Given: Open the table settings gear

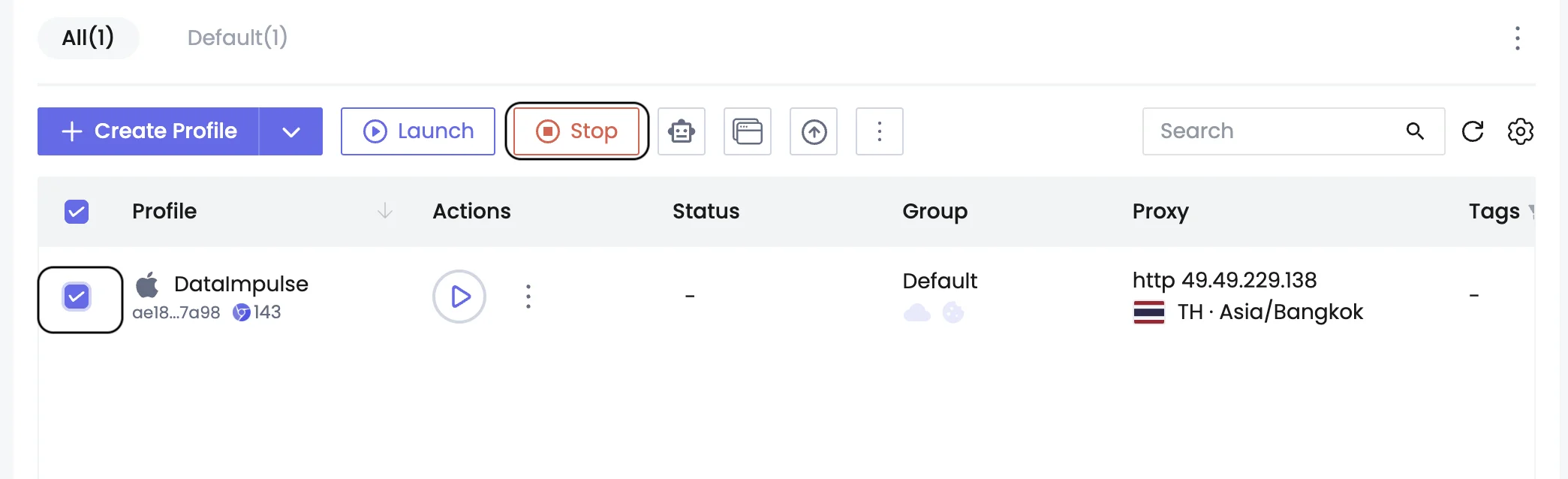Looking at the screenshot, I should coord(1520,131).
